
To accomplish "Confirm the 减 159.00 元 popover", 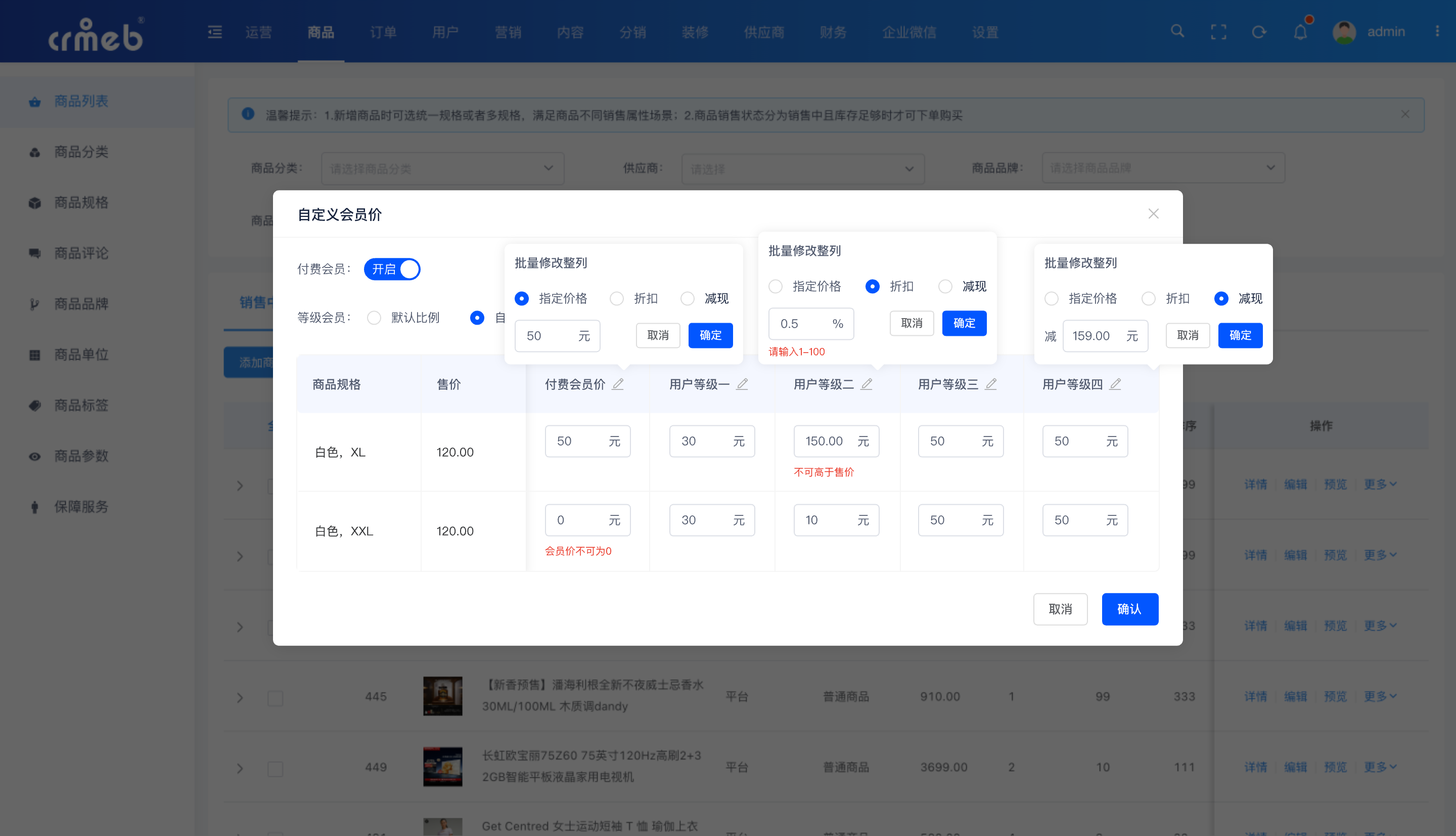I will pyautogui.click(x=1240, y=335).
